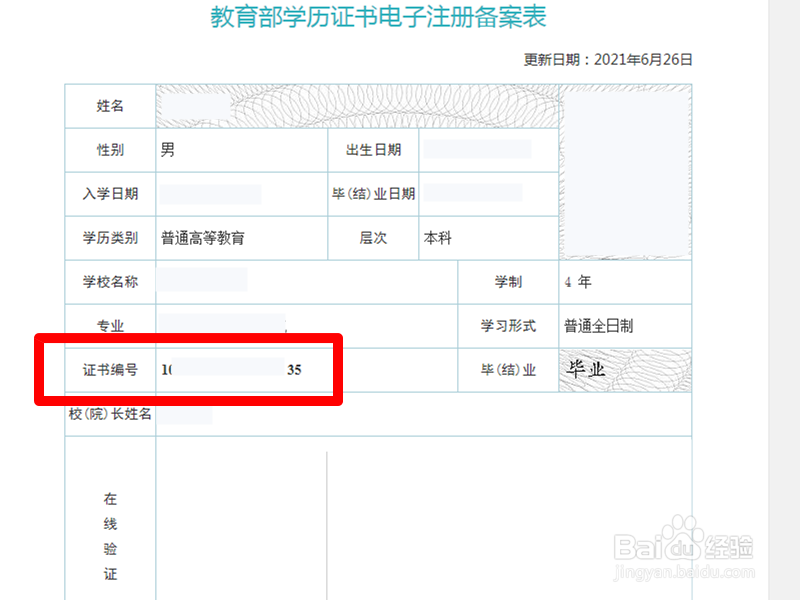Select the 校(院)长姓名 label cell
Viewport: 800px width, 600px height.
pyautogui.click(x=109, y=415)
